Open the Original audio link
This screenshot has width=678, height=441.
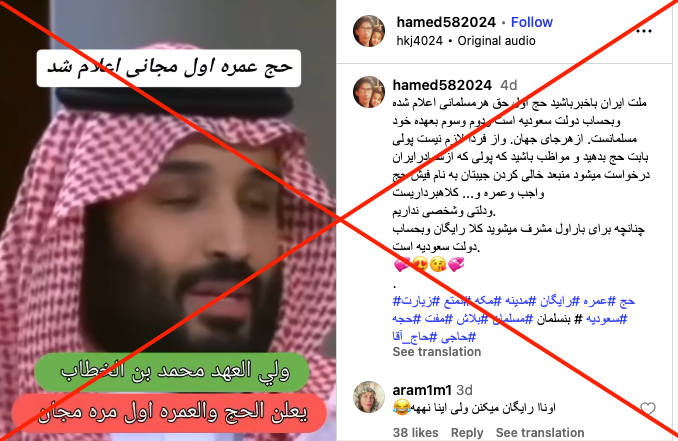496,41
